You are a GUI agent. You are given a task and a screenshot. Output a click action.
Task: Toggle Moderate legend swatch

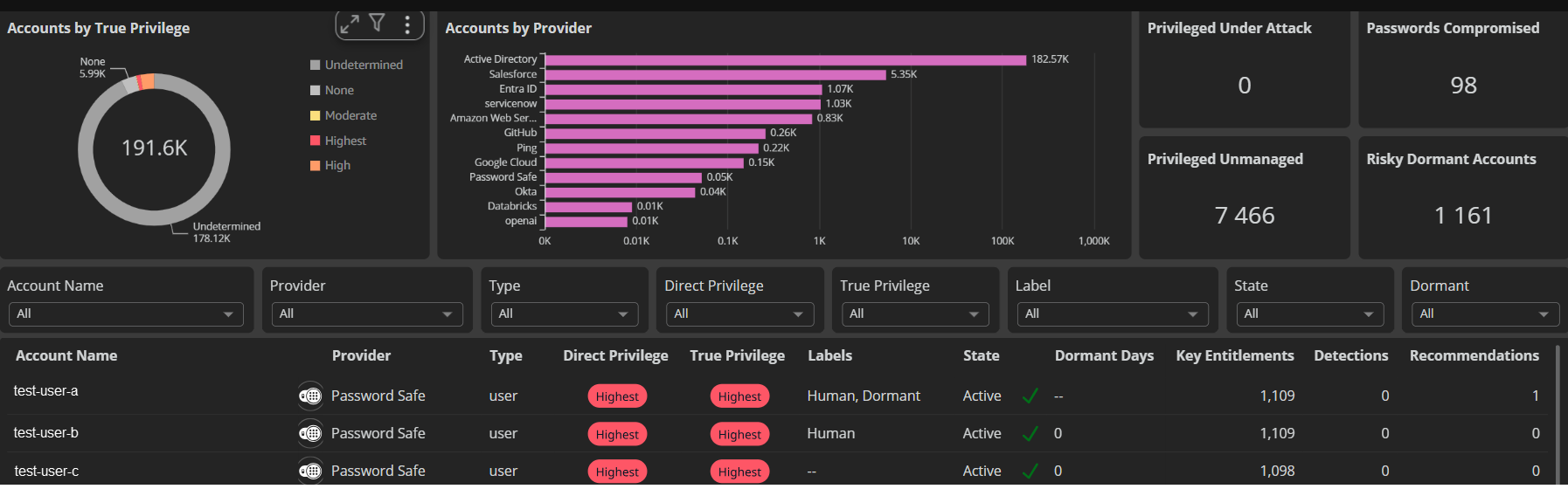[315, 115]
